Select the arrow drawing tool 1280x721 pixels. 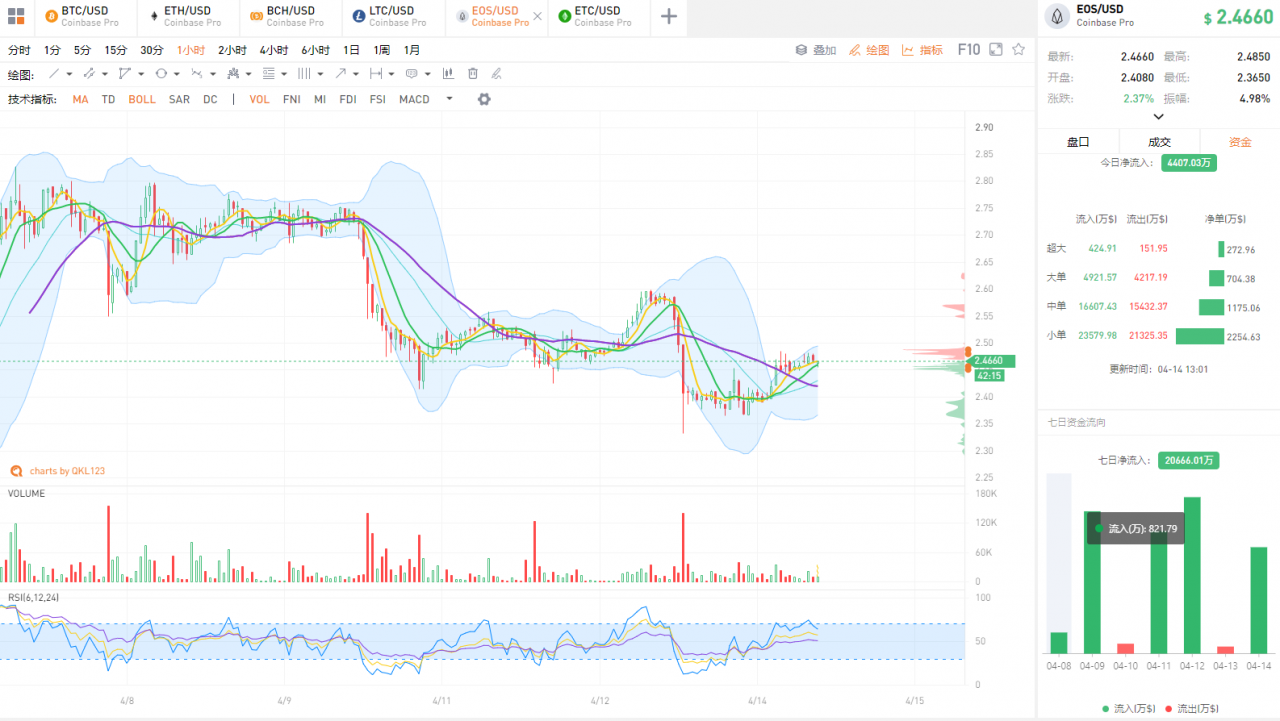(340, 73)
